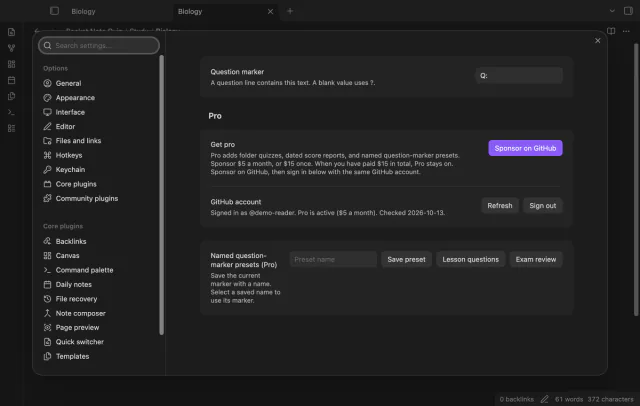640x406 pixels.
Task: Close the settings dialog
Action: point(598,41)
